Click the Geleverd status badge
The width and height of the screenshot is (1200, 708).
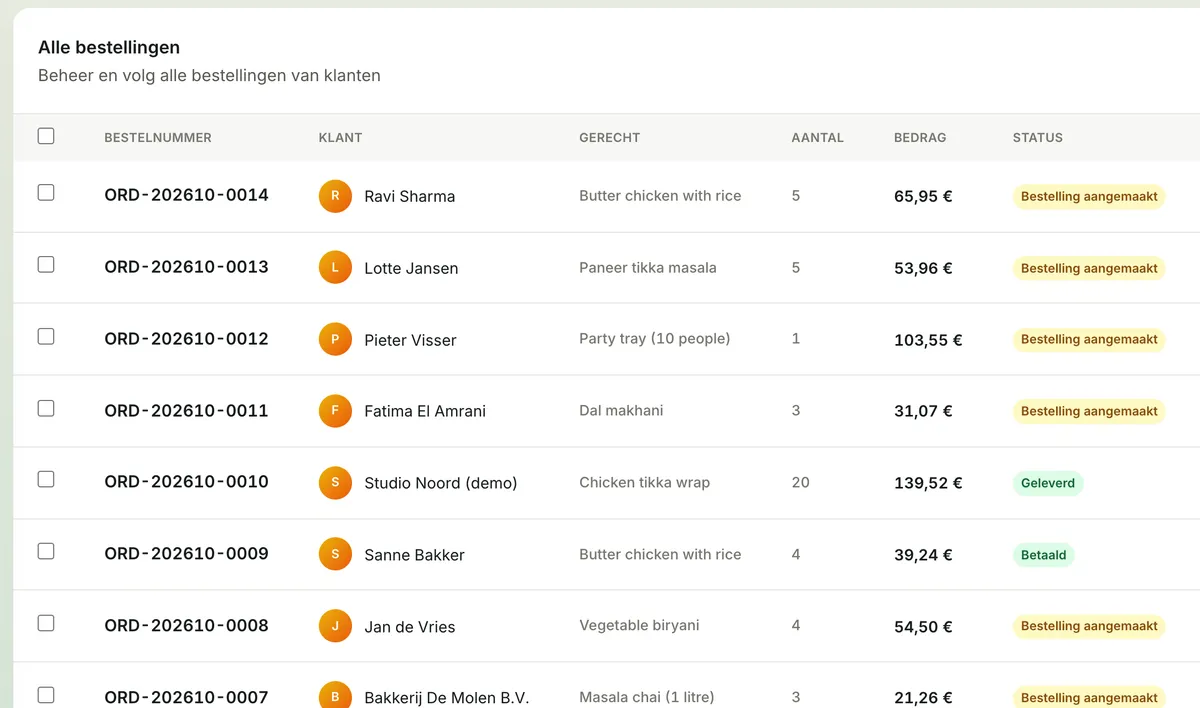(1048, 483)
